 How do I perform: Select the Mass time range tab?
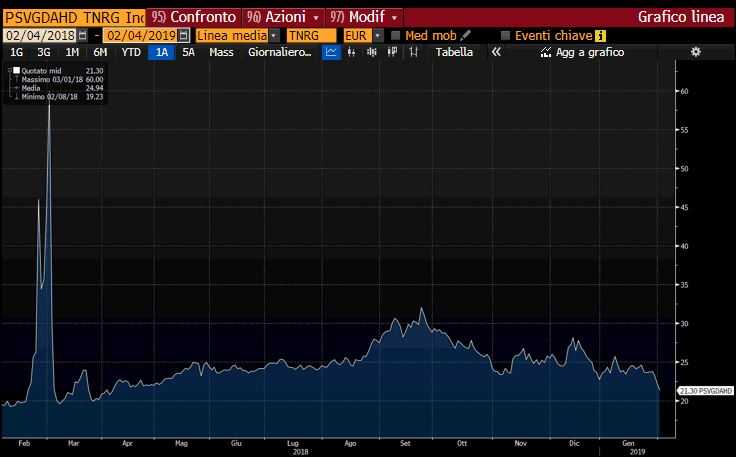(221, 52)
